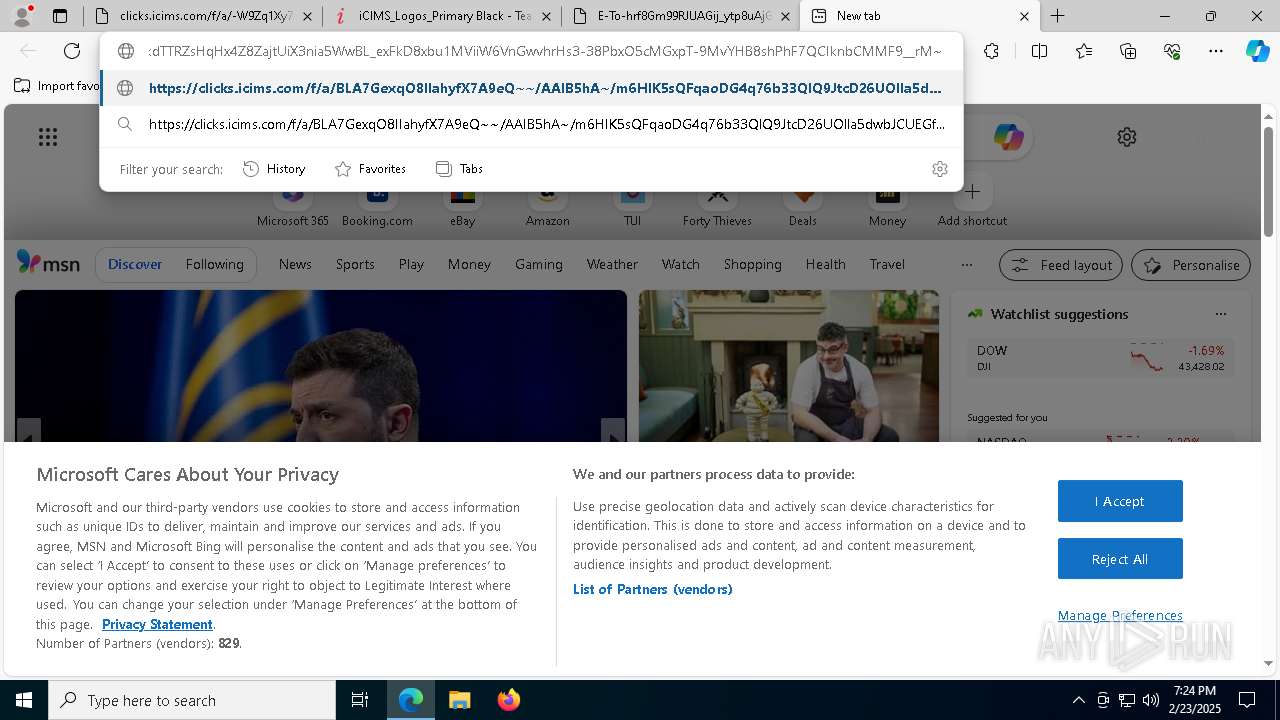Close the New tab tab

1024,16
